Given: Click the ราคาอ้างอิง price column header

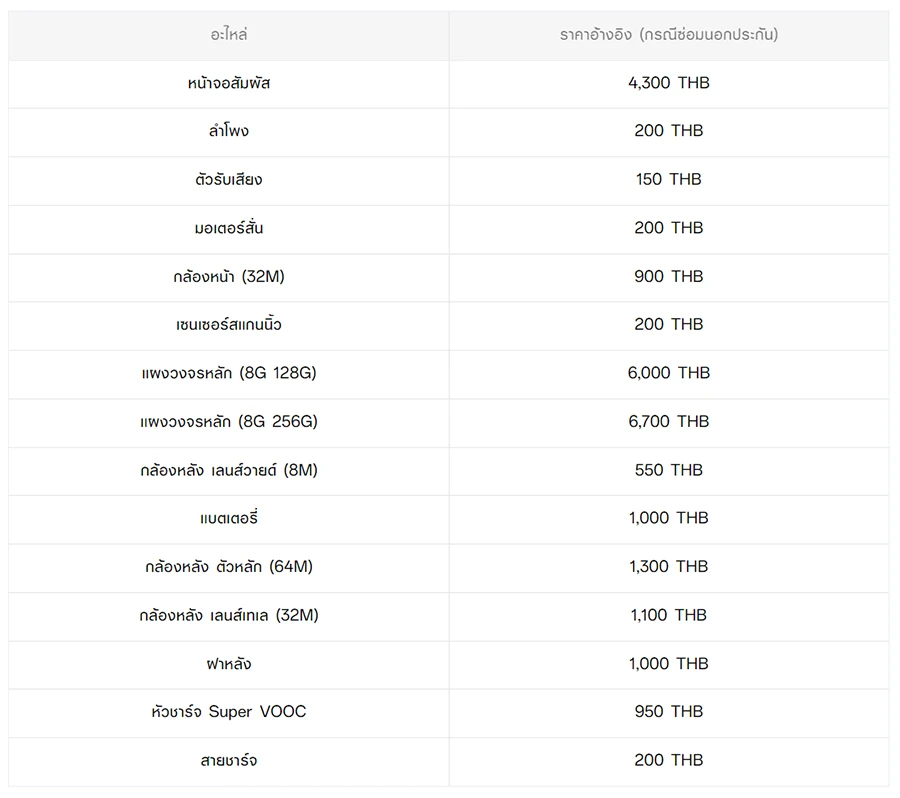Looking at the screenshot, I should [x=668, y=35].
